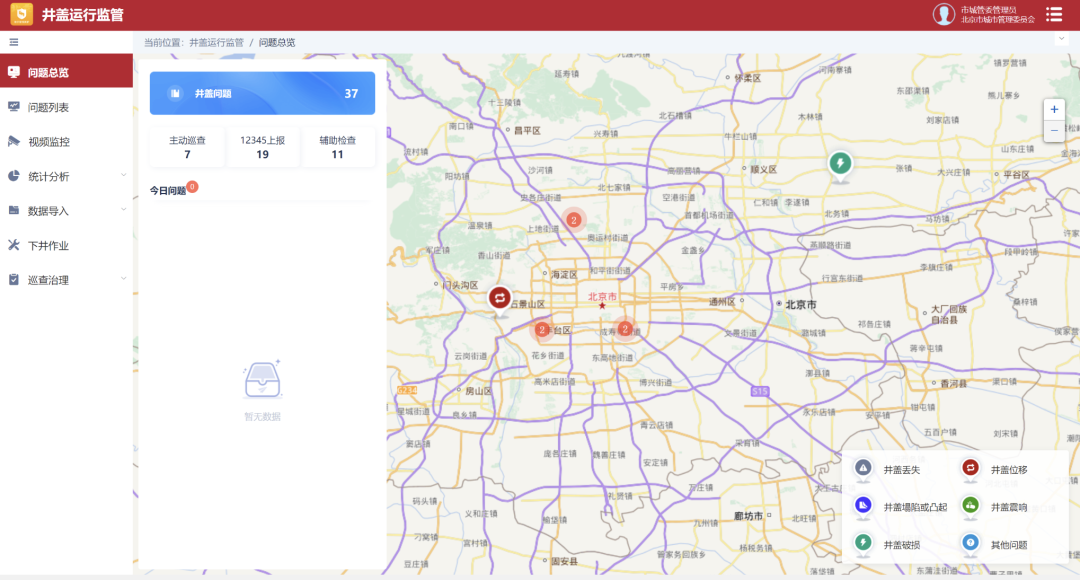Click the 12345上报 count card

(262, 147)
